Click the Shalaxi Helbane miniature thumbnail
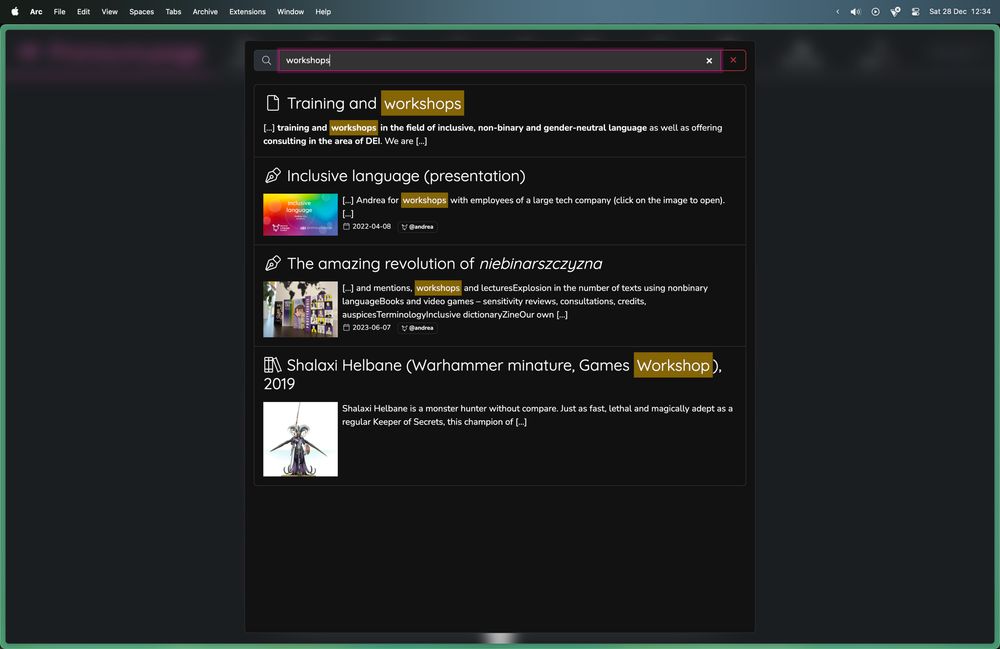The width and height of the screenshot is (1000, 649). click(x=300, y=439)
